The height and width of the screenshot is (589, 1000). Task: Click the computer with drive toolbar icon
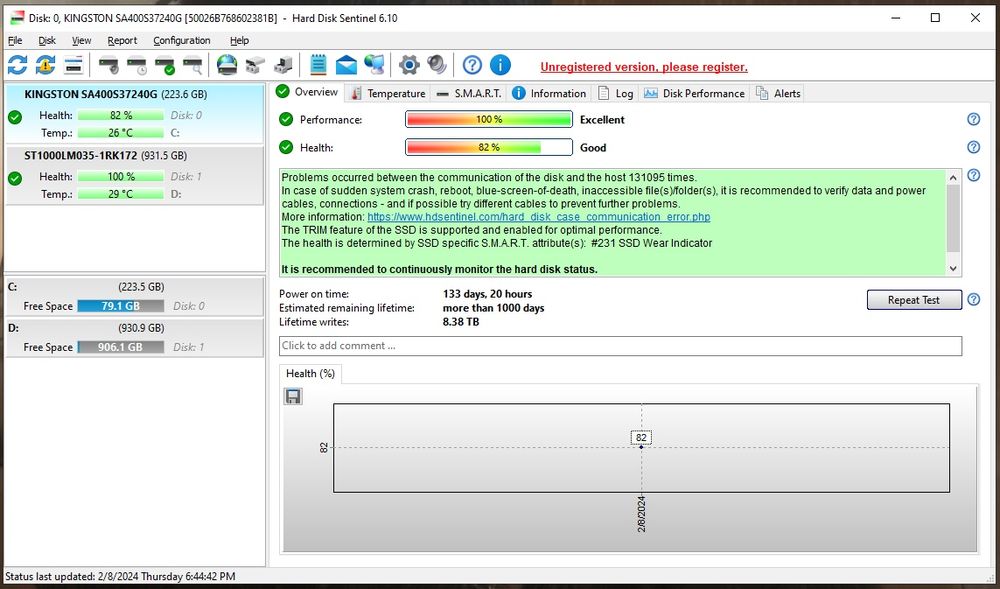click(x=283, y=65)
